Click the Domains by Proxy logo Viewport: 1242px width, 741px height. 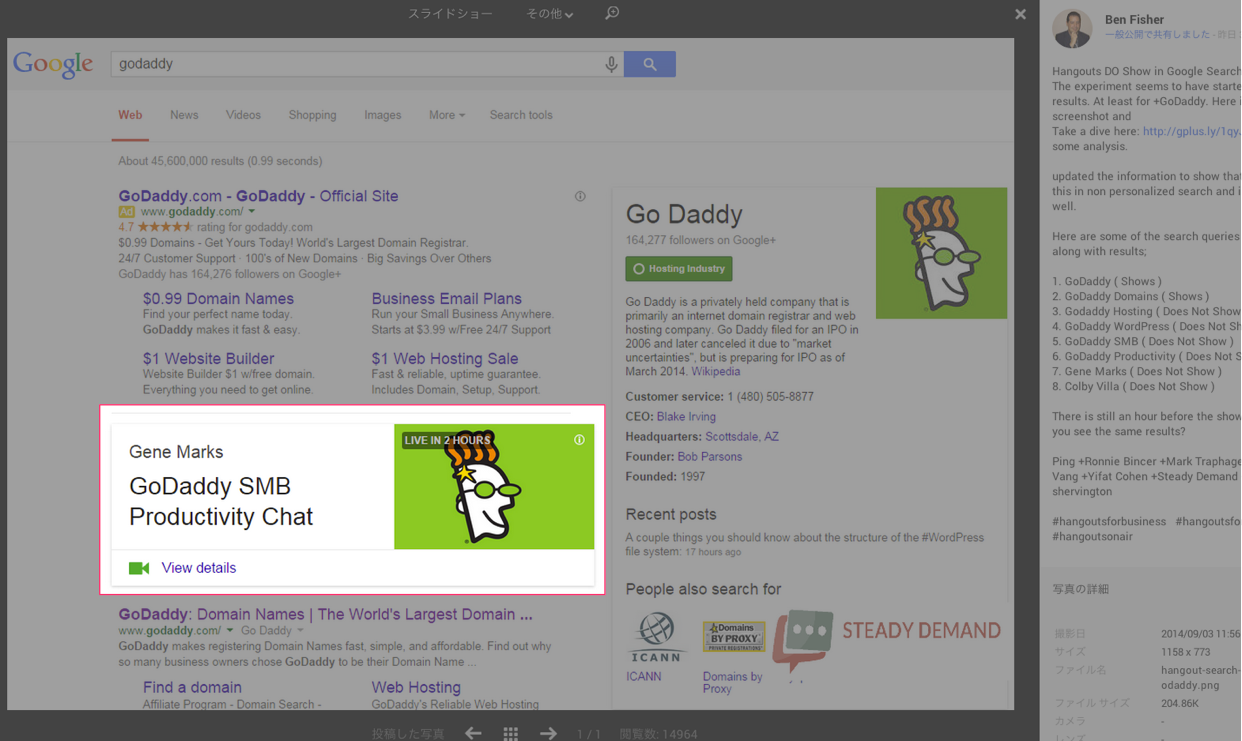click(x=734, y=637)
